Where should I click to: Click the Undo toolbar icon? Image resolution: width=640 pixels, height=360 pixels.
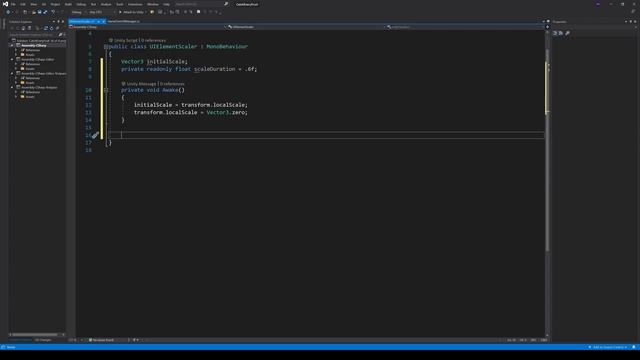click(x=53, y=12)
